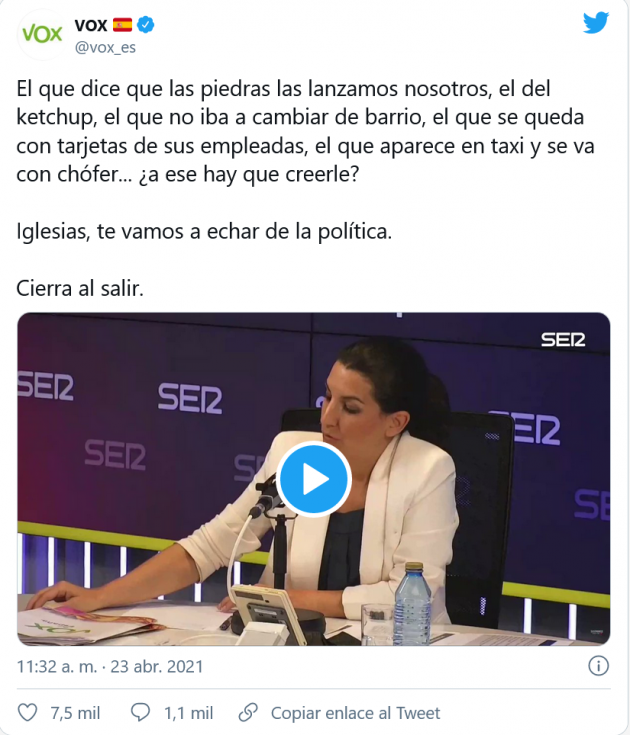This screenshot has width=630, height=735.
Task: Click the Spain flag emoji
Action: pyautogui.click(x=122, y=24)
